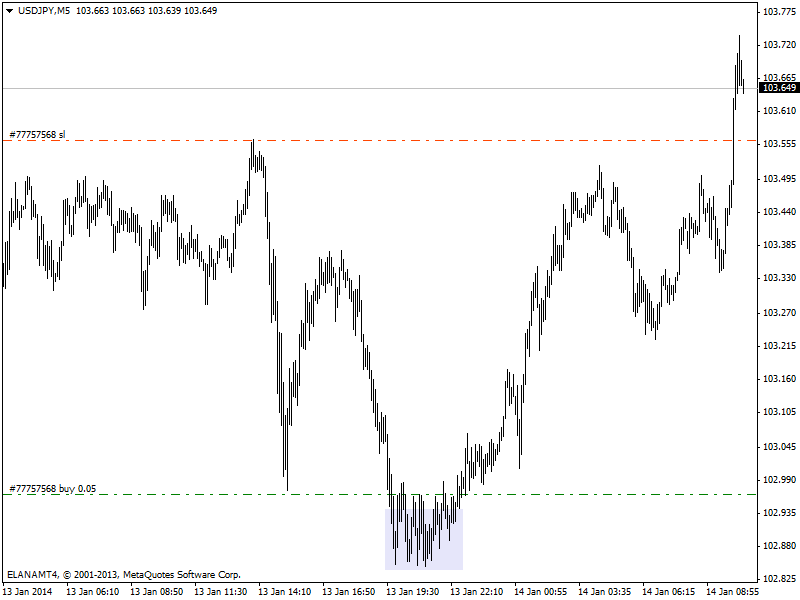Click the 13 Jan 14:10 time label

pos(285,592)
